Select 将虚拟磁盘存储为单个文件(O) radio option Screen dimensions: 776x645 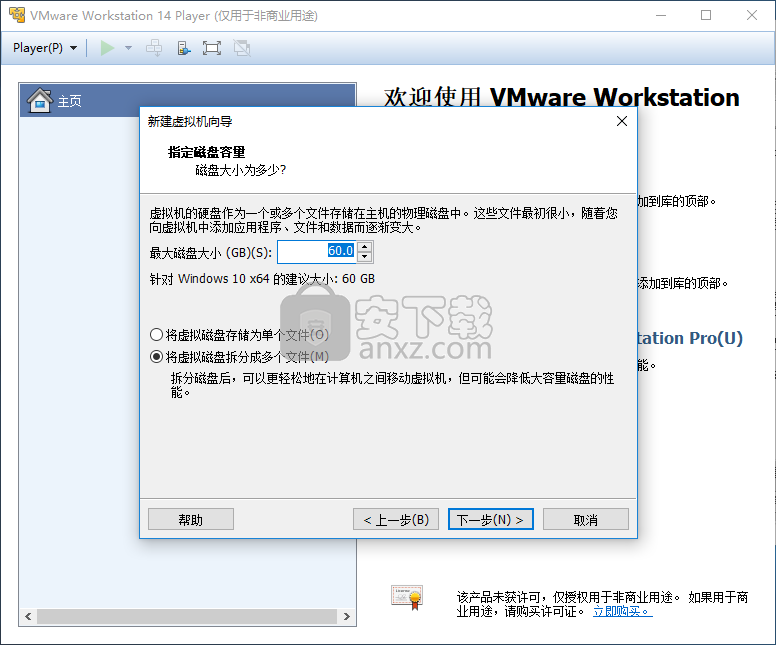(x=240, y=335)
